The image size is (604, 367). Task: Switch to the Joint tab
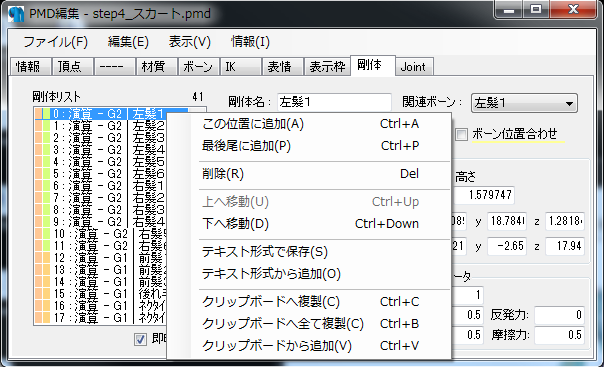(x=414, y=67)
